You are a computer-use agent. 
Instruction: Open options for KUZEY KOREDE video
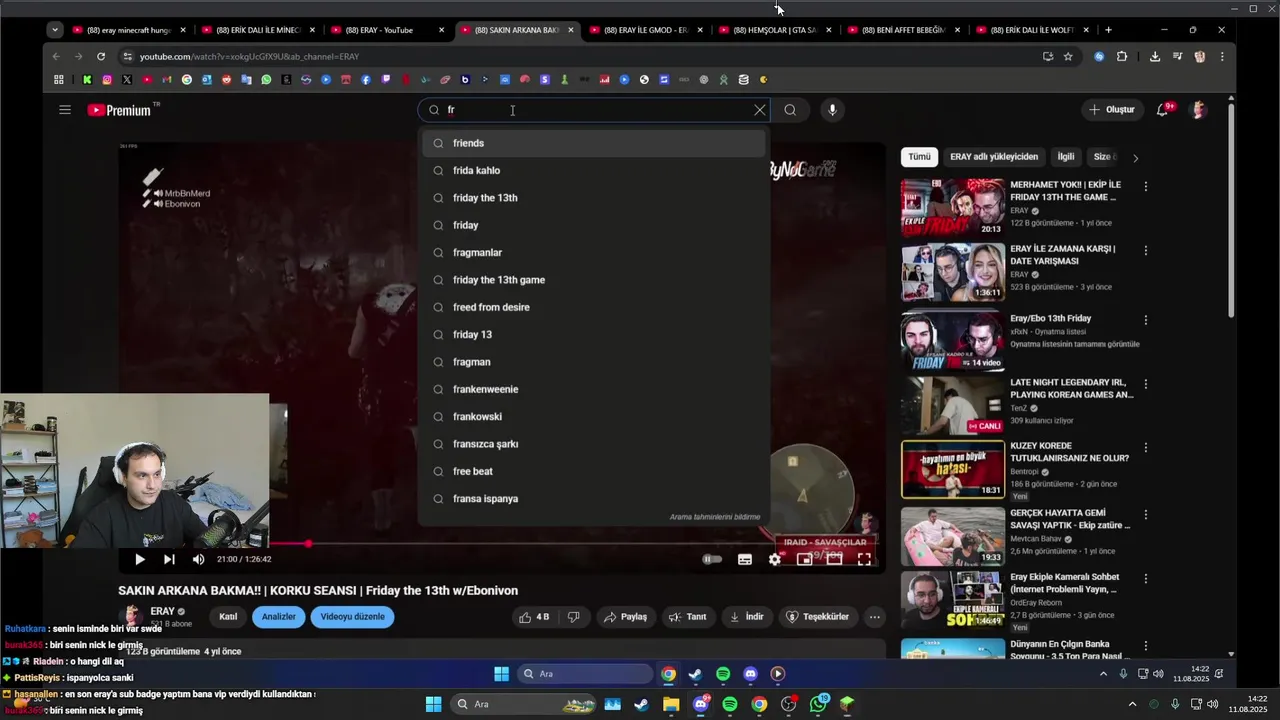[1146, 447]
